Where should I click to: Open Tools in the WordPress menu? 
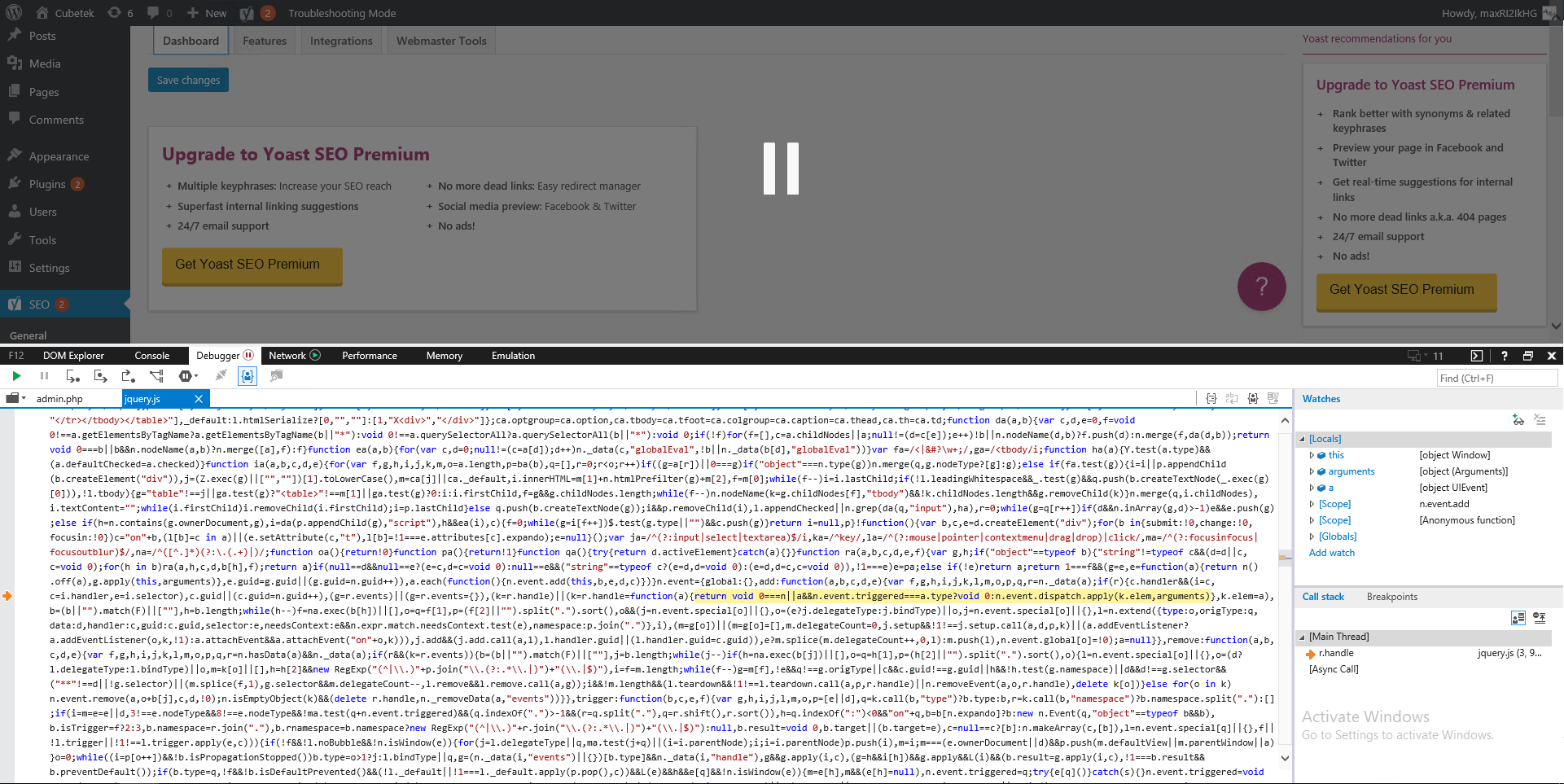pos(65,240)
